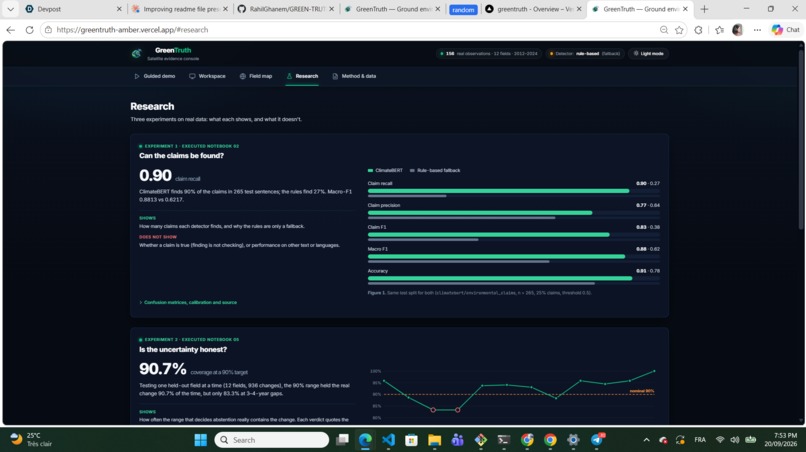Viewport: 806px width, 452px height.
Task: Open the browser profile avatar
Action: pos(738,30)
